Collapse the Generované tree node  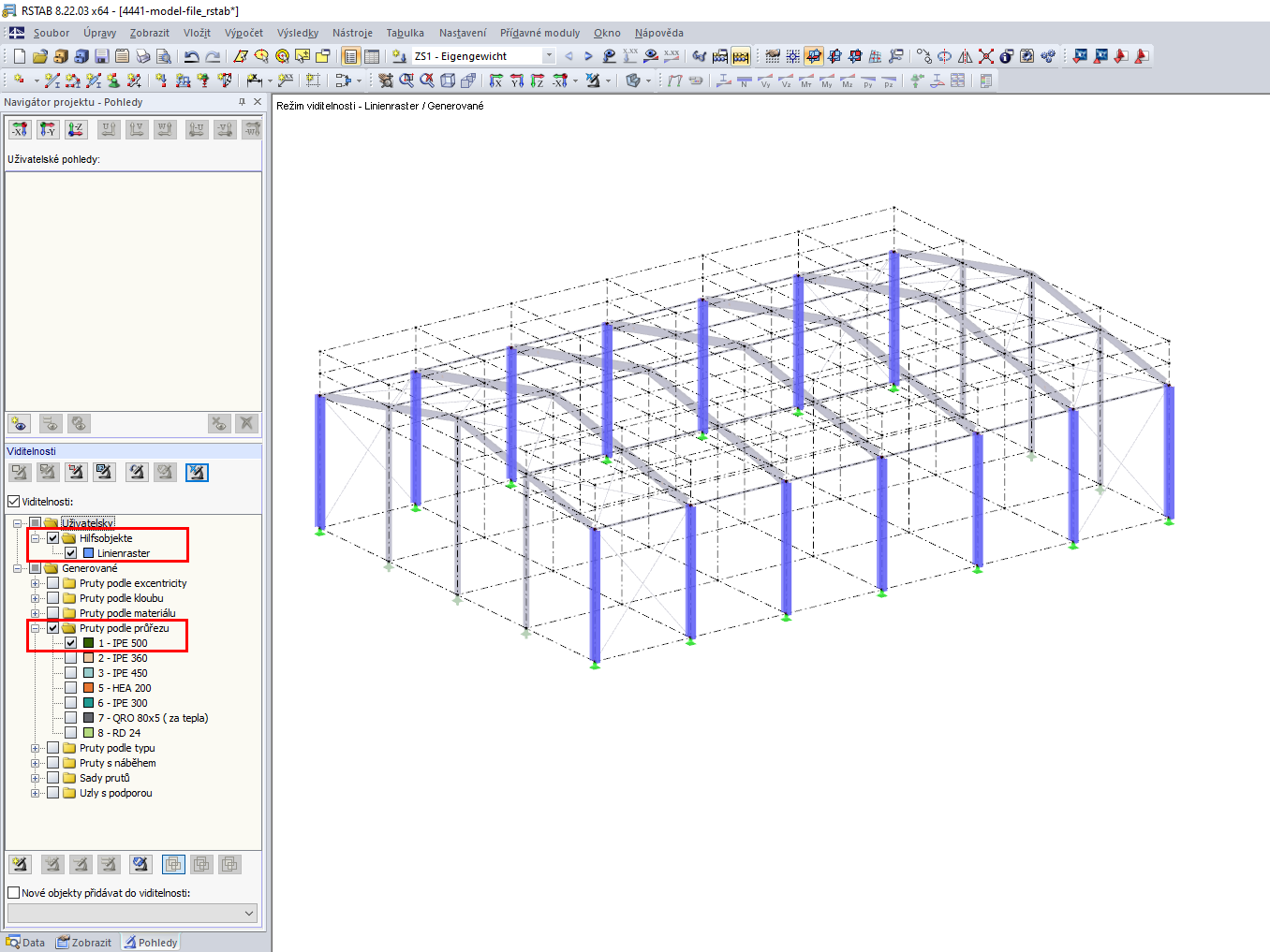18,568
